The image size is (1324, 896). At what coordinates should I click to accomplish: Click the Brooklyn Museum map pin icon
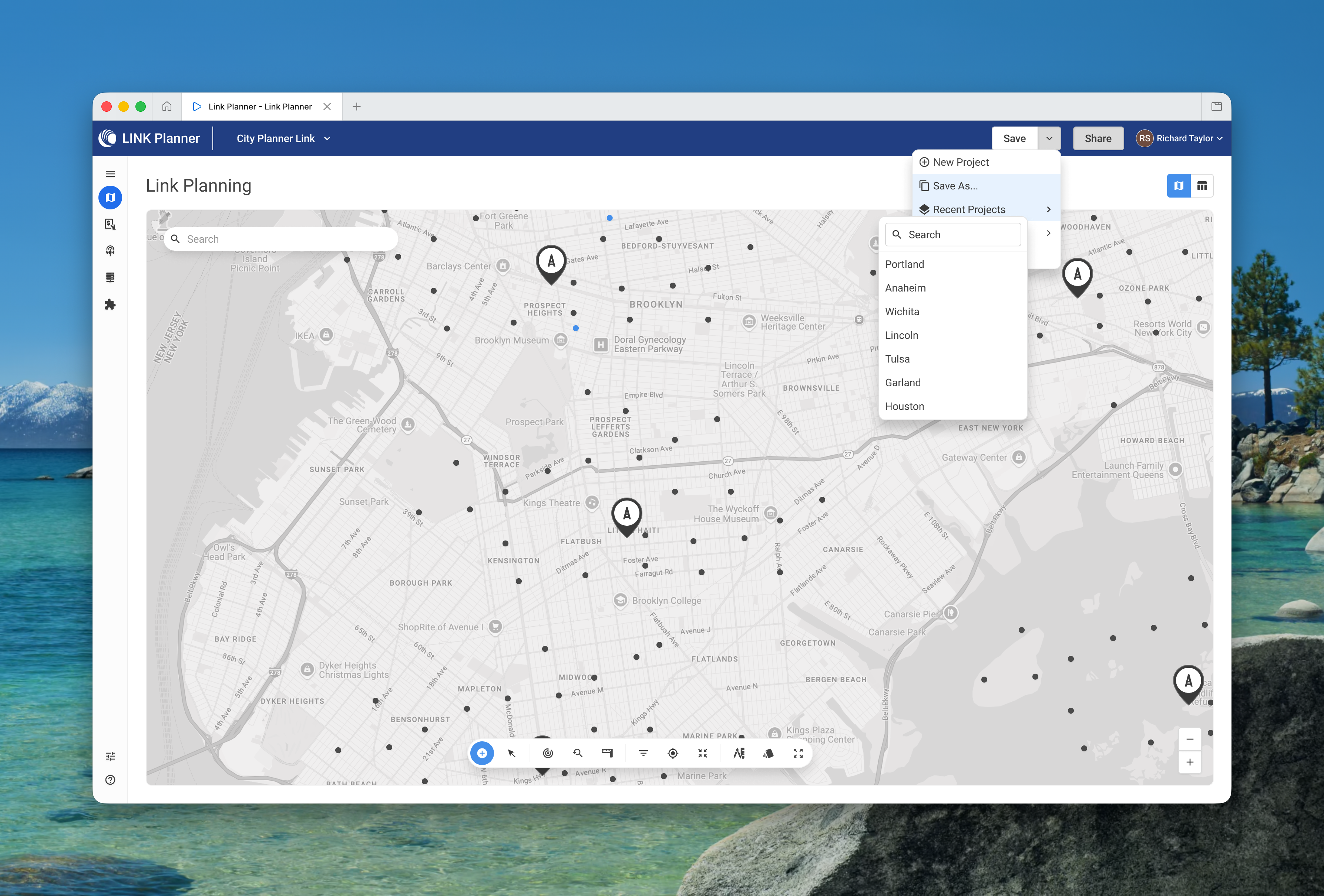(x=561, y=340)
